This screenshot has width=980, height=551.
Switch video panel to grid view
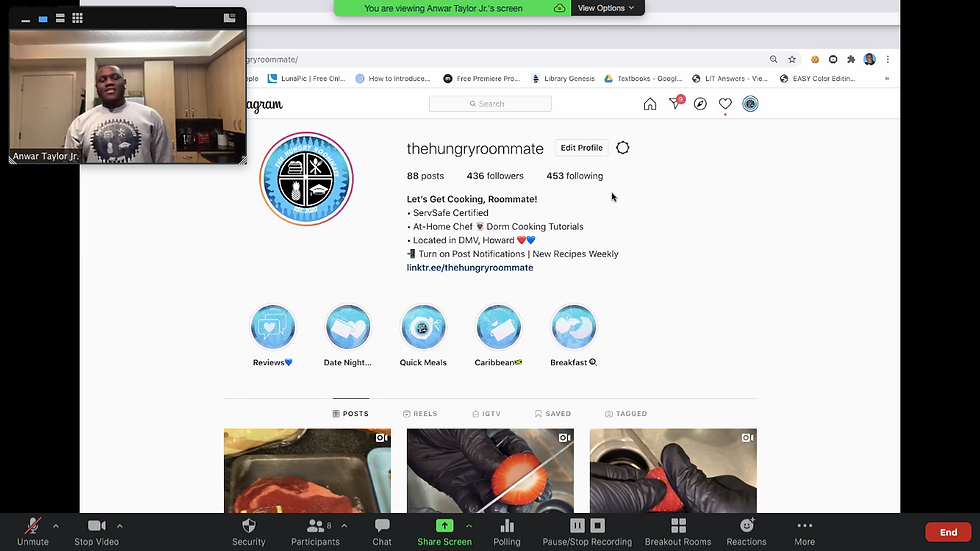click(78, 18)
